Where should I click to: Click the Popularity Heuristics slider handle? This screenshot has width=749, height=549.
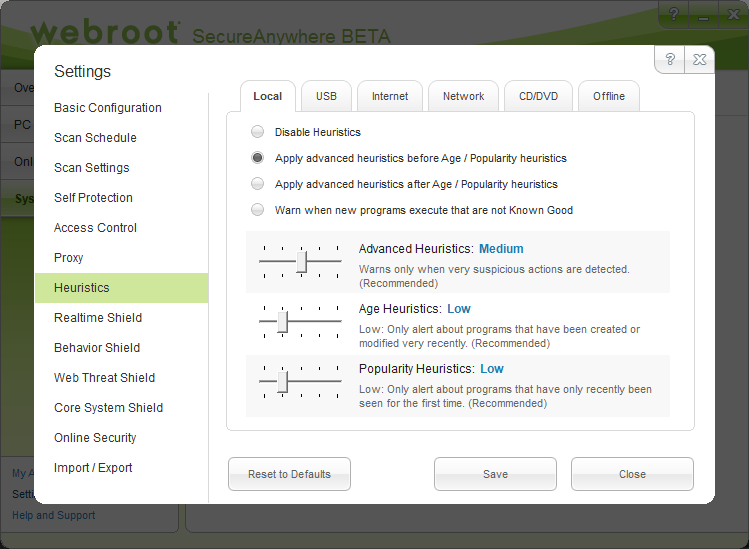pos(282,381)
